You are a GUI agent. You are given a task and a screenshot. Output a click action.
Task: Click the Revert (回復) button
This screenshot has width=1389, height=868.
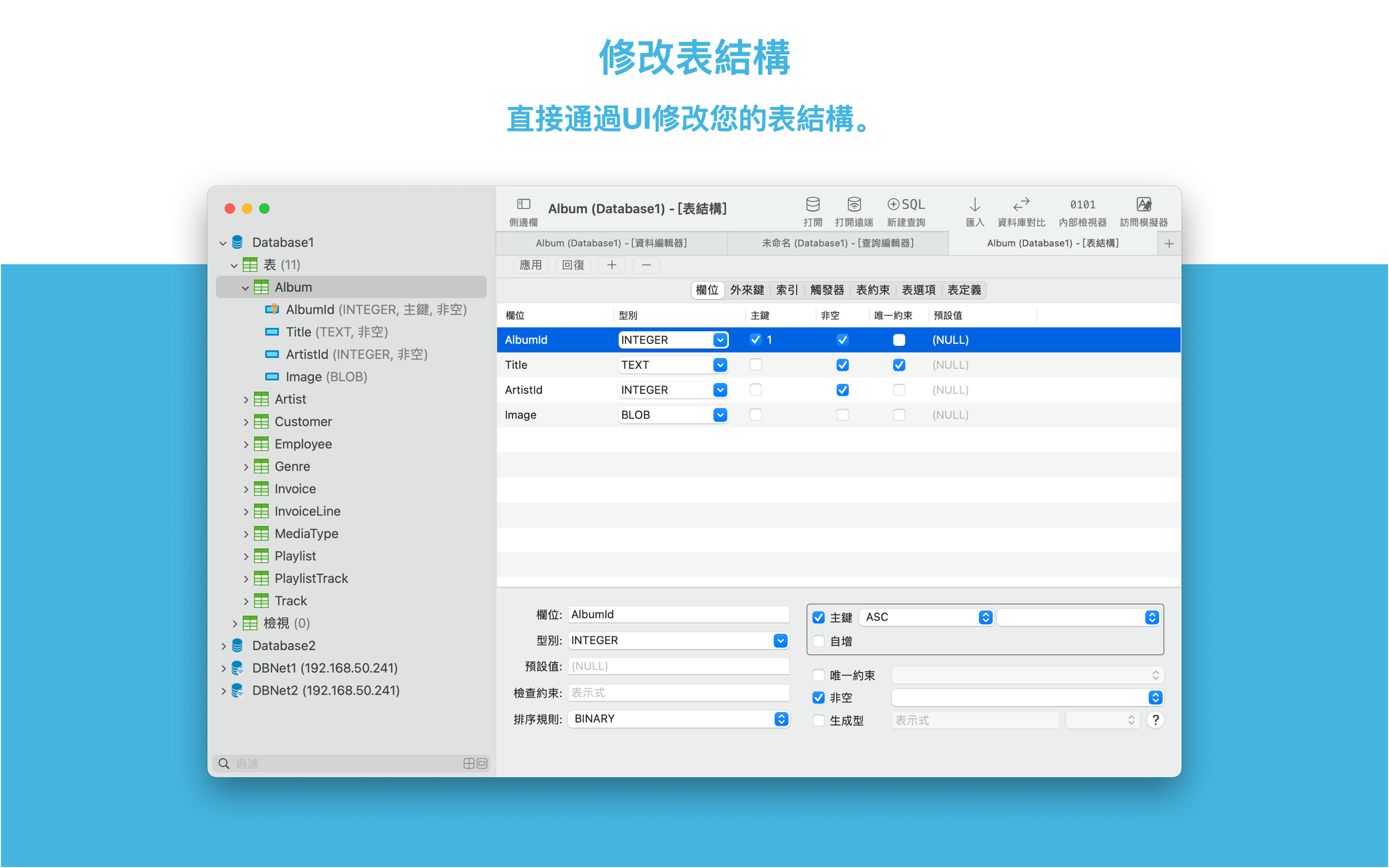click(x=573, y=265)
